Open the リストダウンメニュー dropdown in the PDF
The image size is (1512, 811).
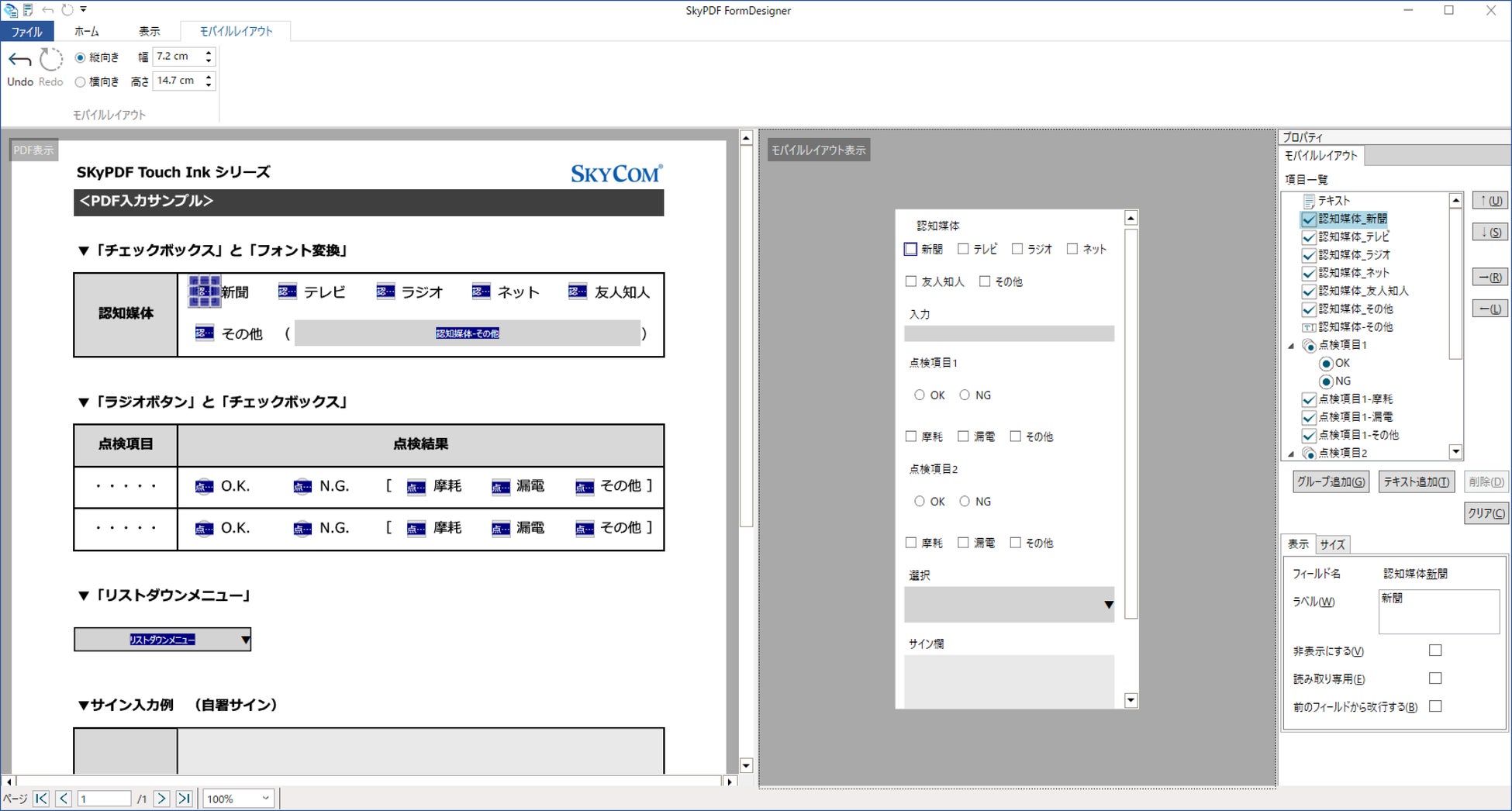pyautogui.click(x=245, y=640)
